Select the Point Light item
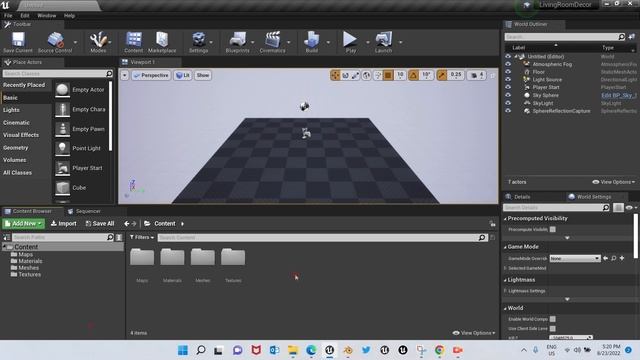This screenshot has width=640, height=360. point(80,148)
